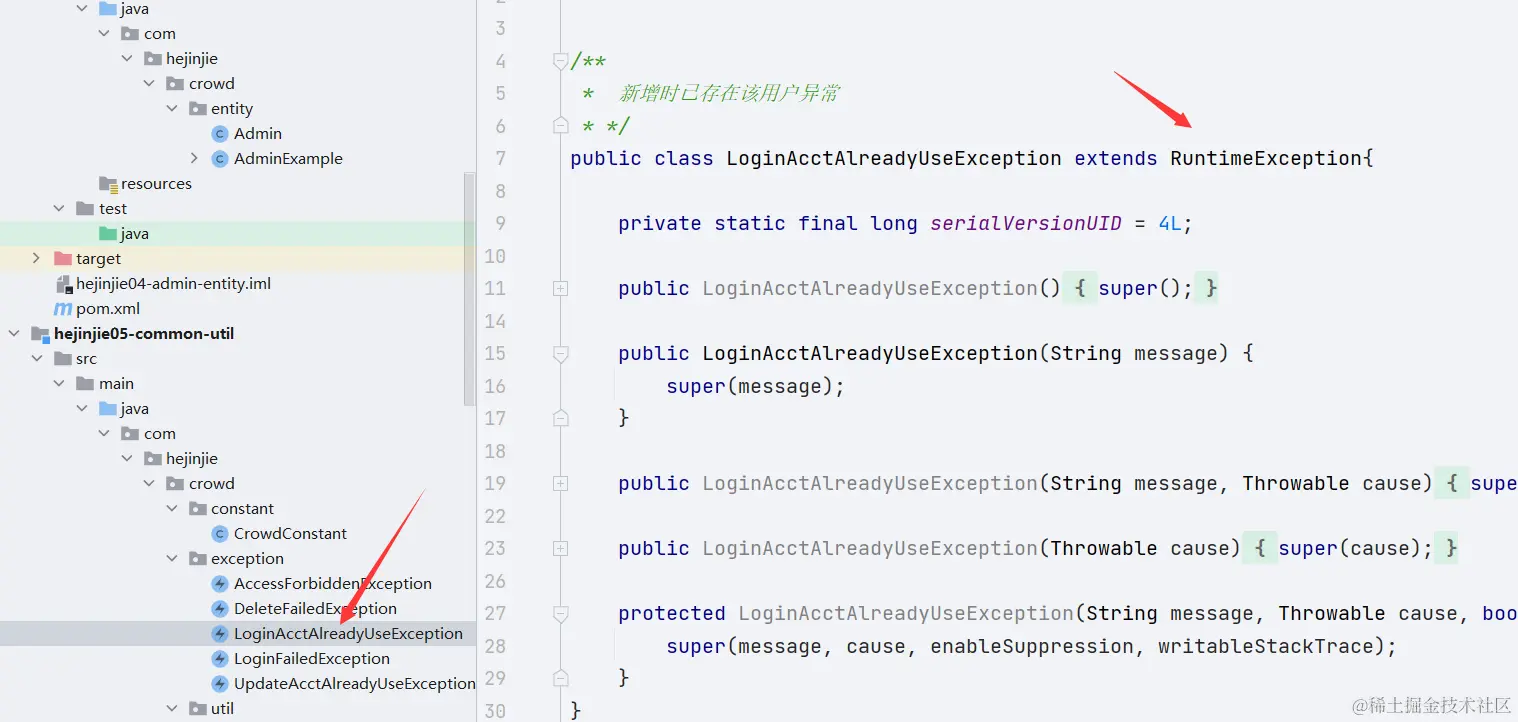Viewport: 1518px width, 722px height.
Task: Click line number 7 in the gutter
Action: click(500, 158)
